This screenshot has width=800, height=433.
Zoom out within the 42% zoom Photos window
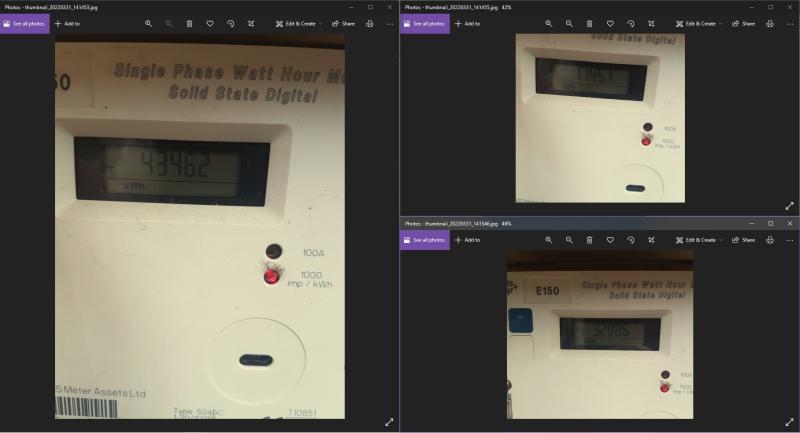569,24
